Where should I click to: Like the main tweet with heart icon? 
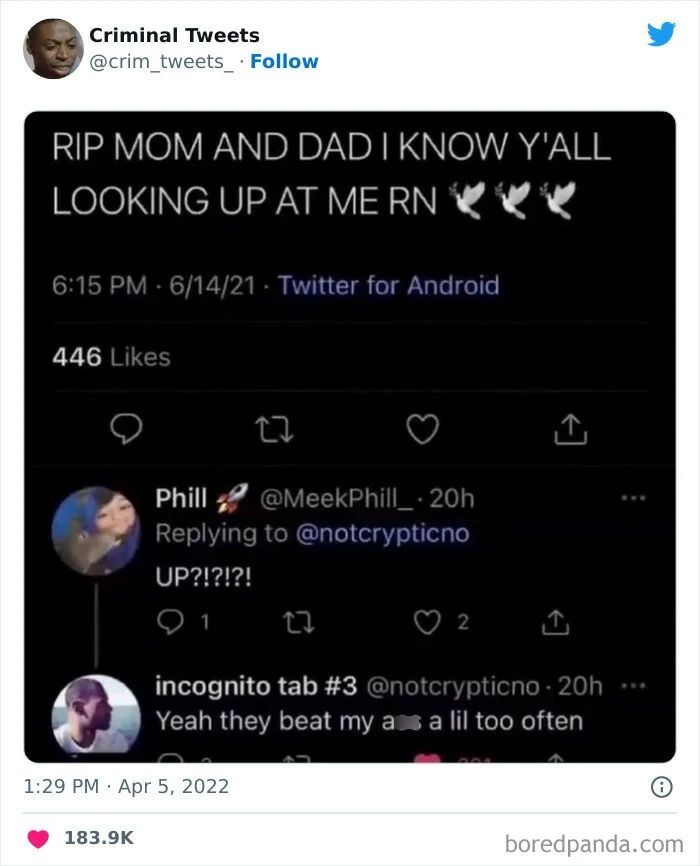[423, 429]
